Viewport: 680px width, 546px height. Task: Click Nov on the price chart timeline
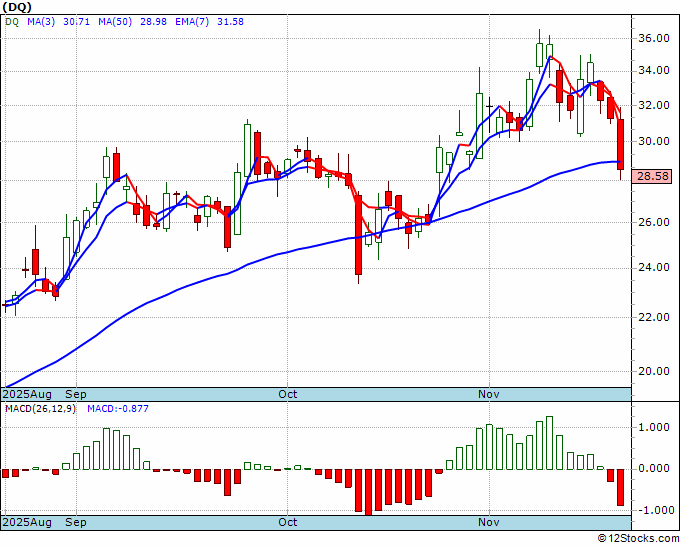click(x=489, y=394)
